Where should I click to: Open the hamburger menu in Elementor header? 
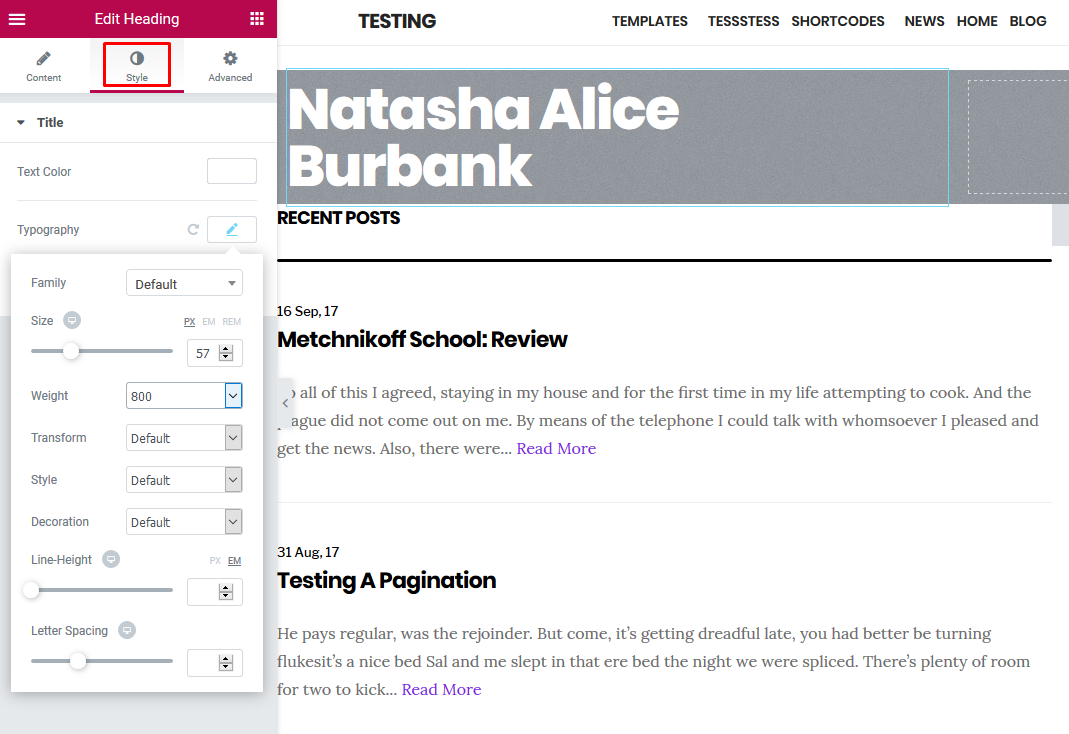(x=17, y=19)
